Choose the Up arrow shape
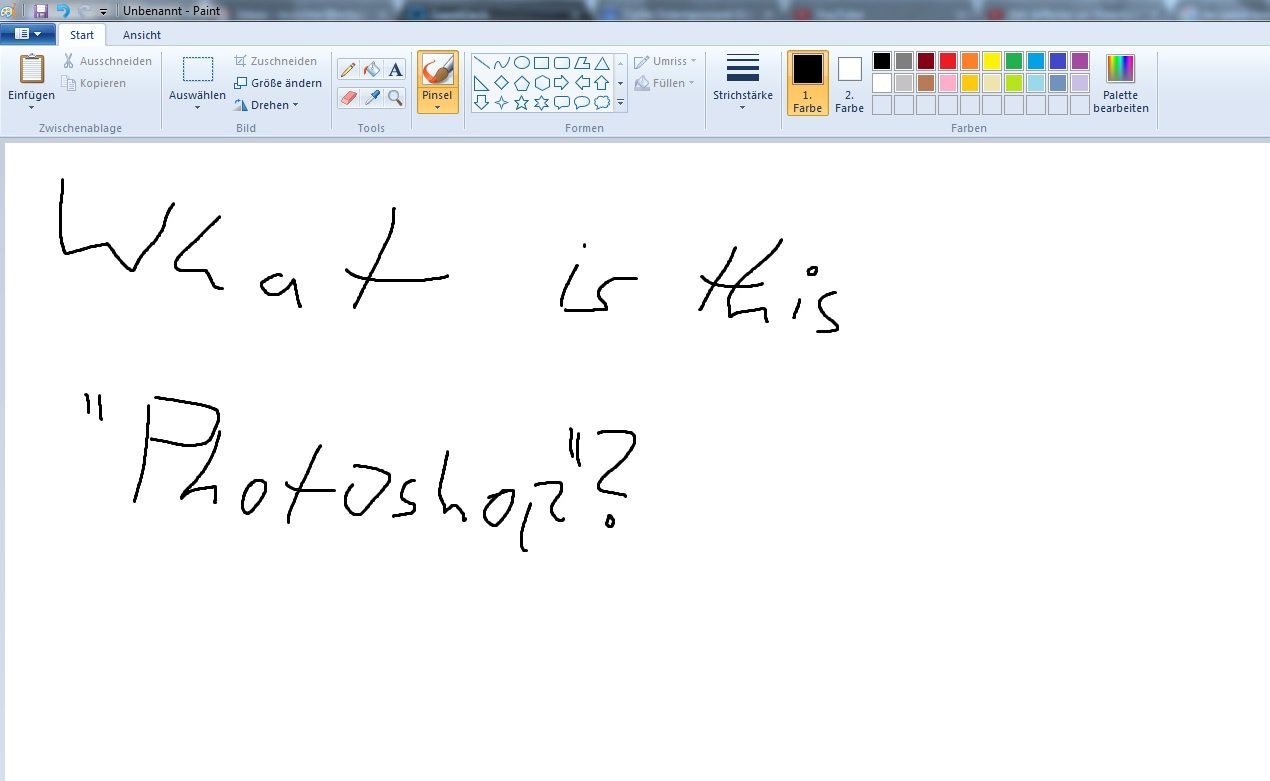This screenshot has height=781, width=1270. point(602,83)
